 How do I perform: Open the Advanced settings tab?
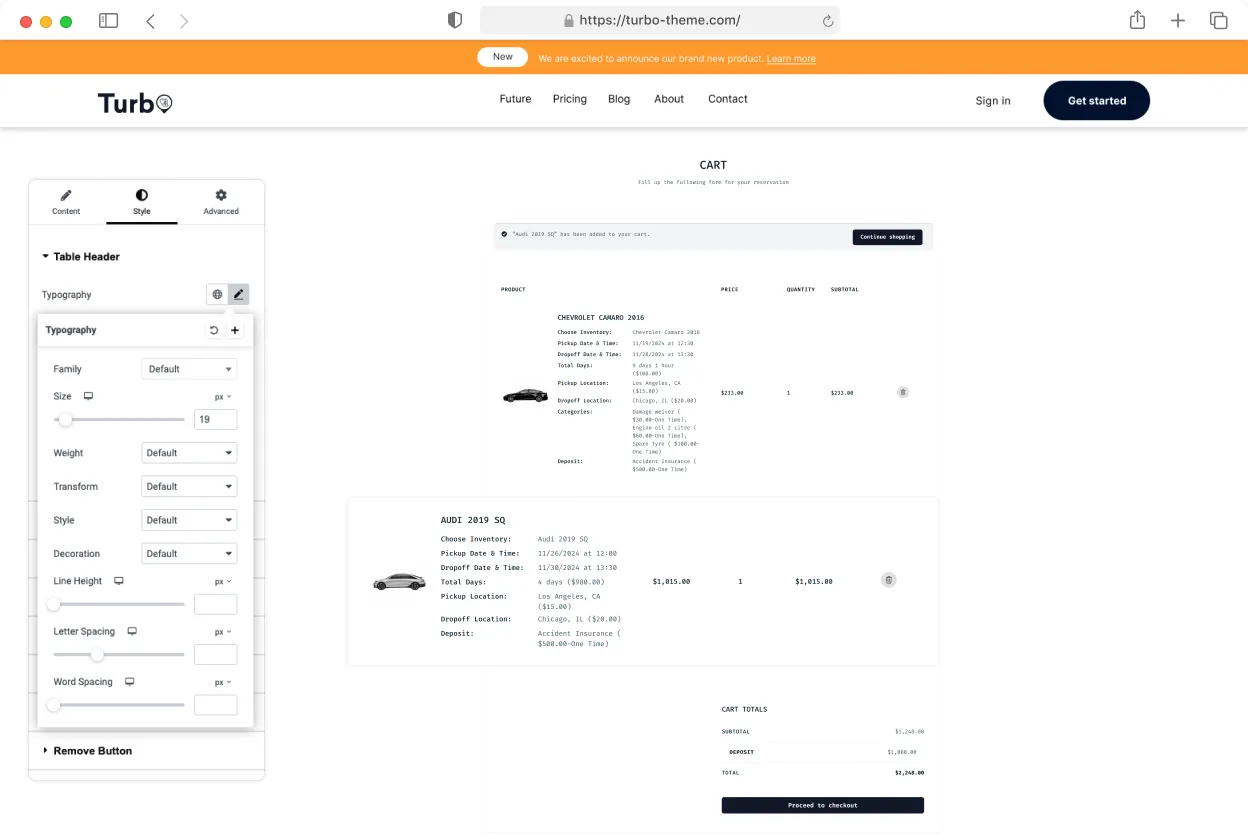point(221,202)
